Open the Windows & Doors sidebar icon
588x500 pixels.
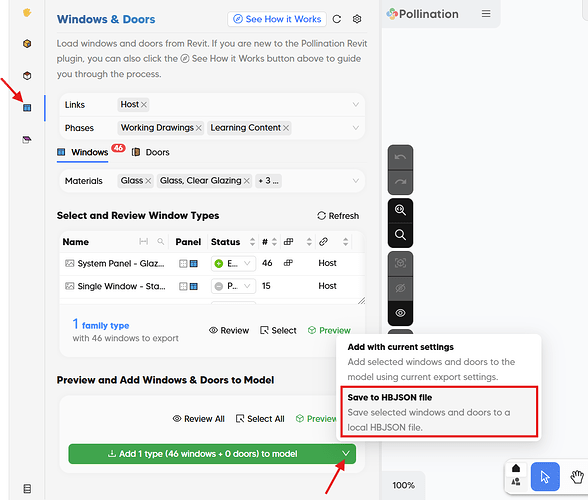tap(27, 108)
